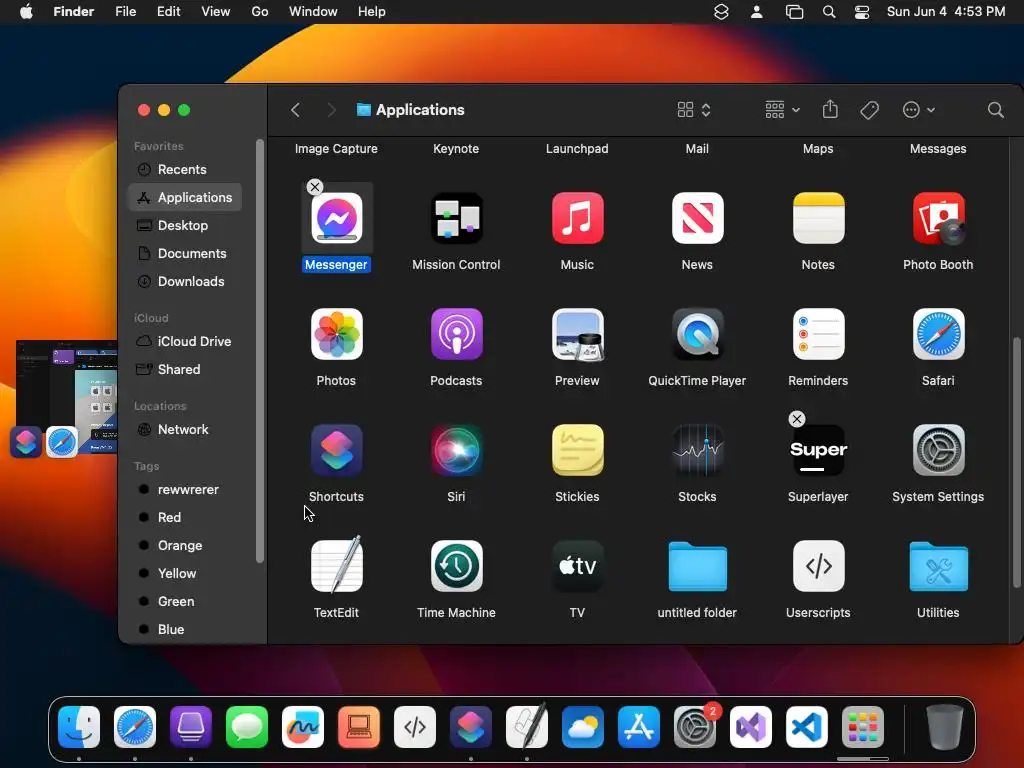Screen dimensions: 1024x768
Task: Select the Shortcuts icon in Applications folder
Action: [x=336, y=450]
